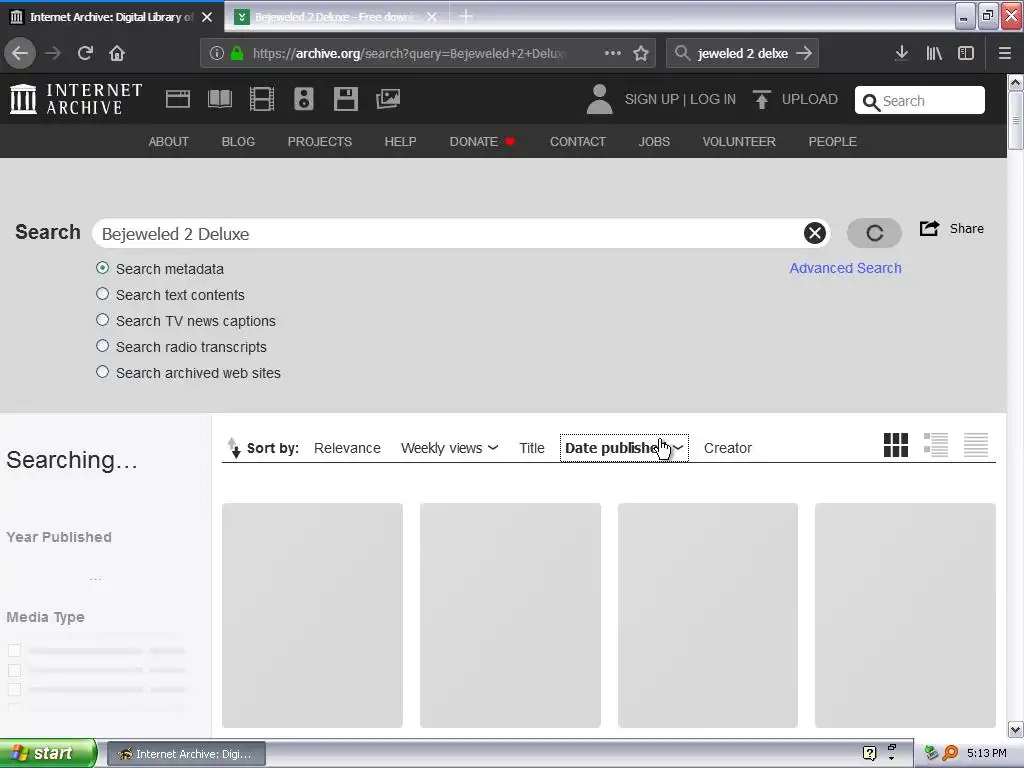Sort results by Title
This screenshot has height=768, width=1024.
[532, 448]
